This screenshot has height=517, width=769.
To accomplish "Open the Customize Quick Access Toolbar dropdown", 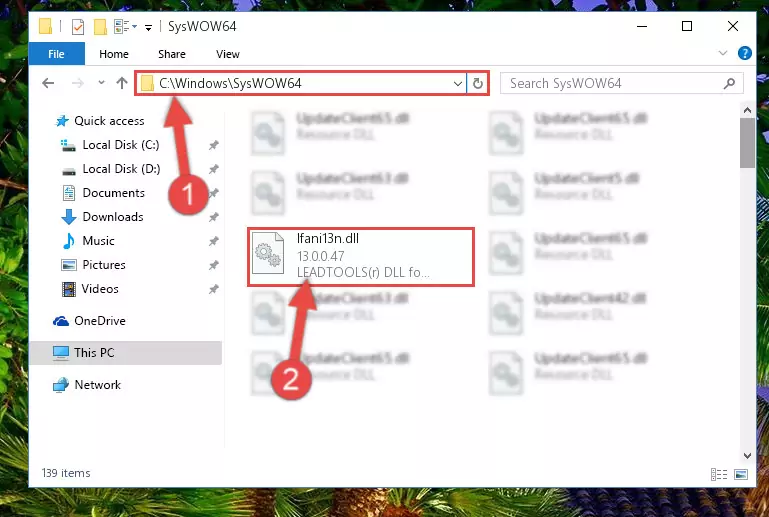I will tap(148, 27).
